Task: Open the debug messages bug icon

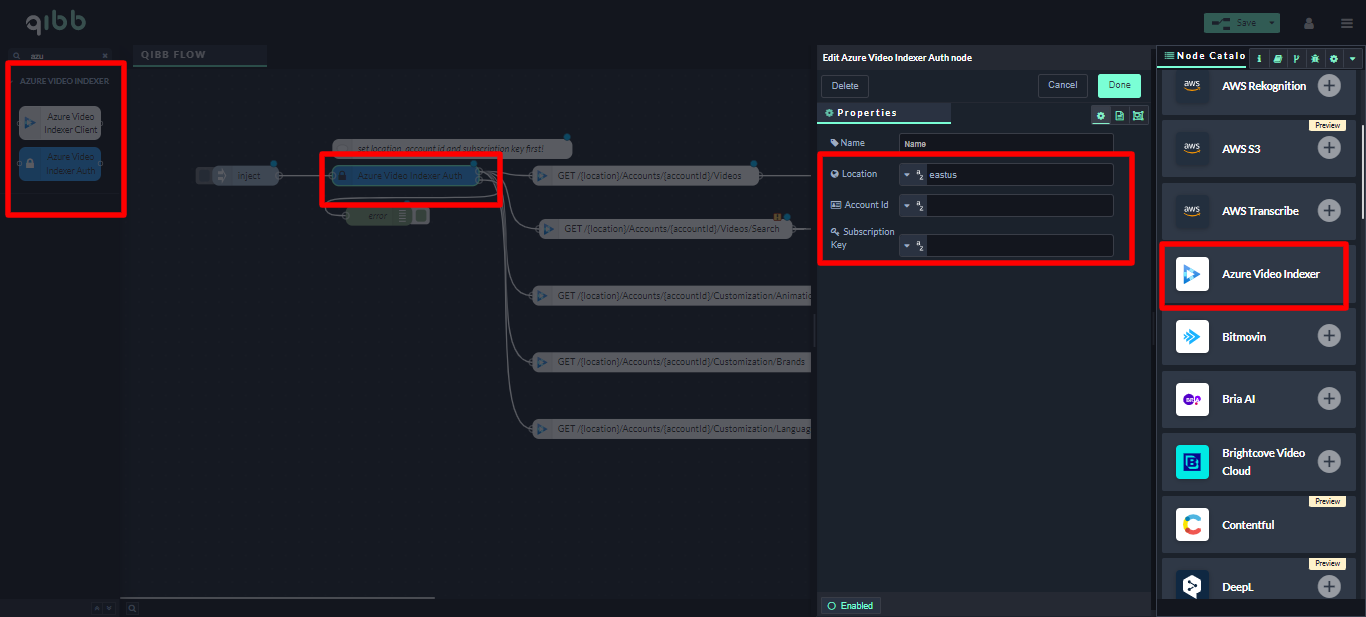Action: [x=1314, y=59]
